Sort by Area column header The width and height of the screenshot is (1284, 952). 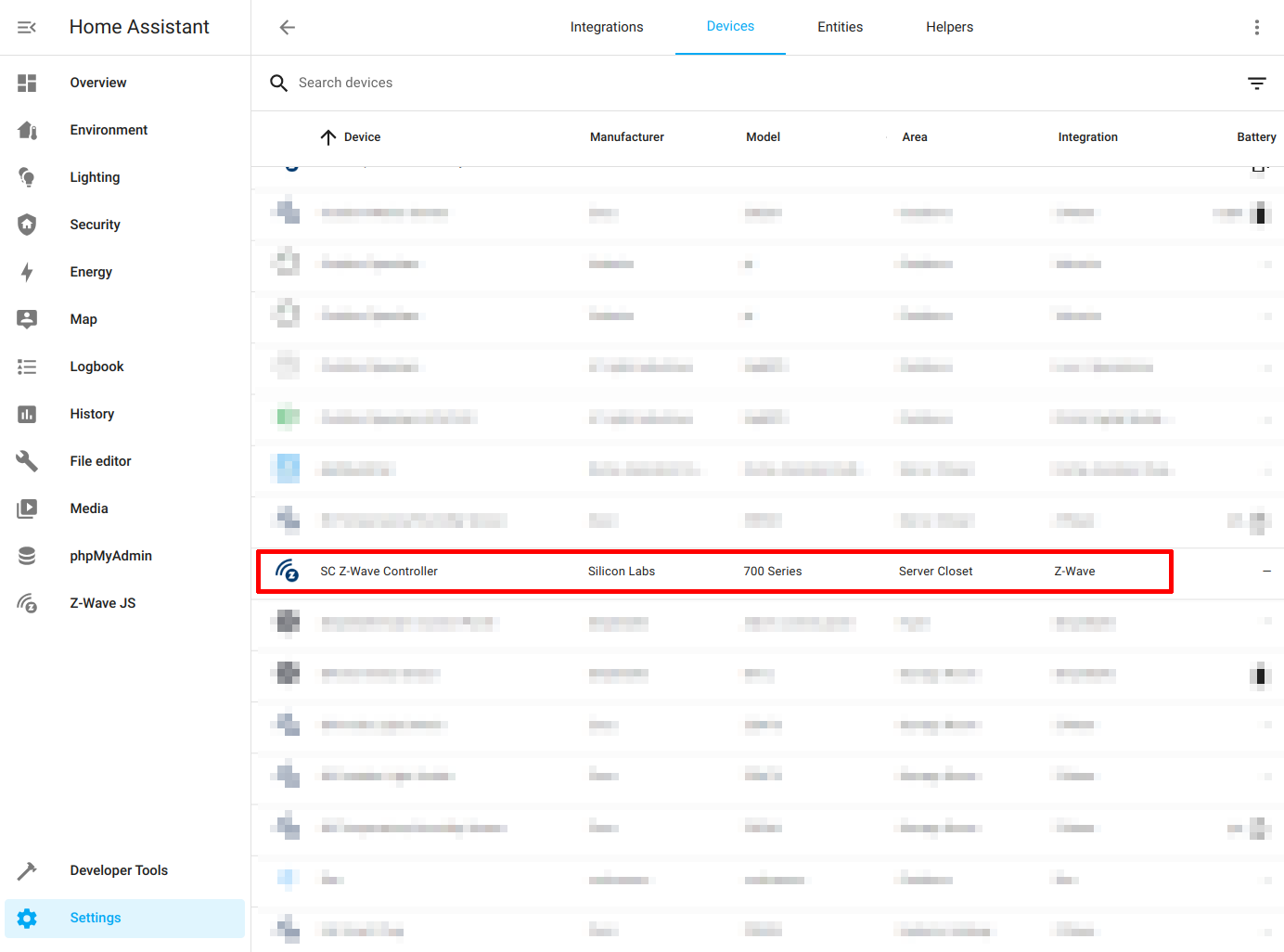point(915,137)
